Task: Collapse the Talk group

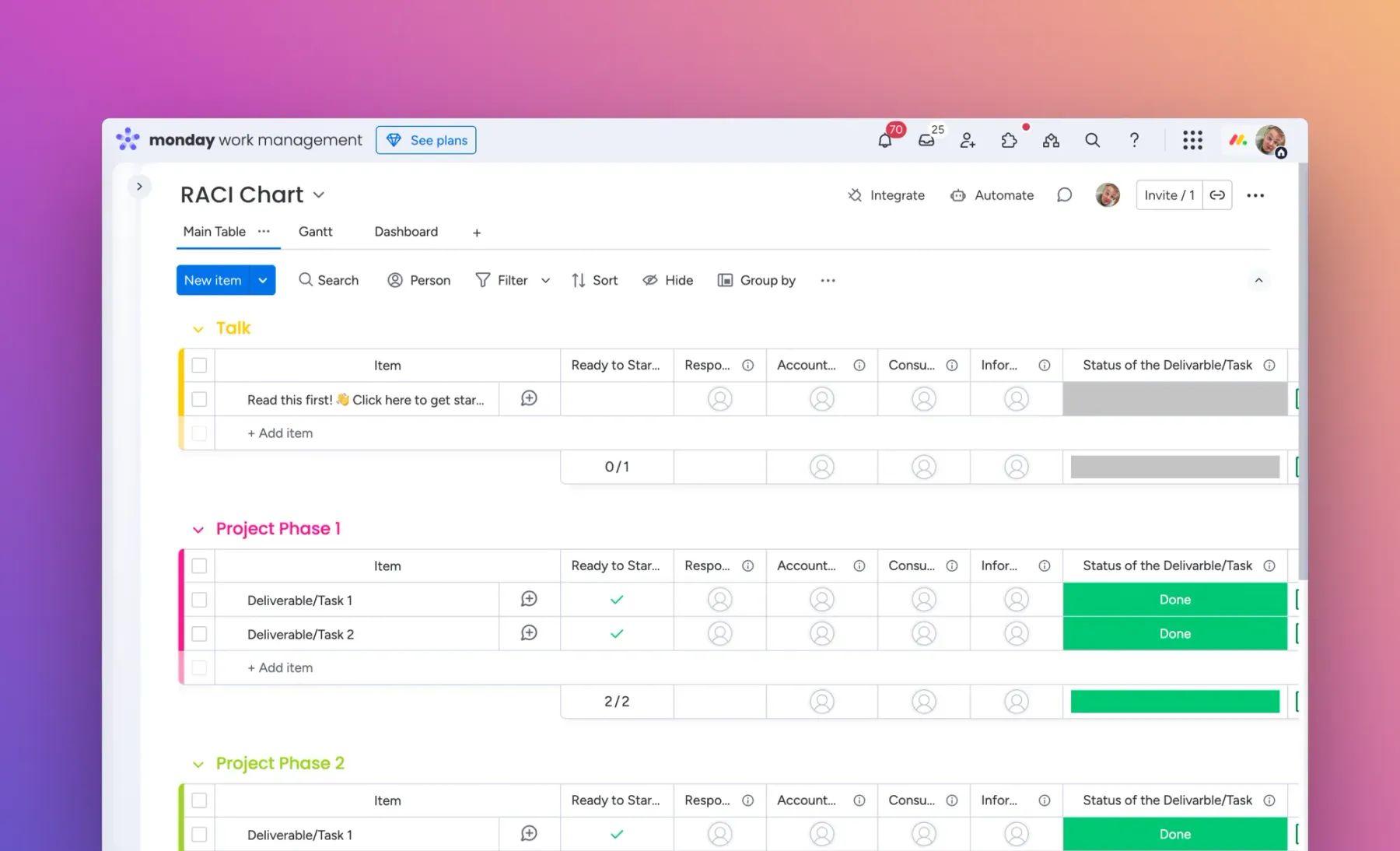Action: point(198,329)
